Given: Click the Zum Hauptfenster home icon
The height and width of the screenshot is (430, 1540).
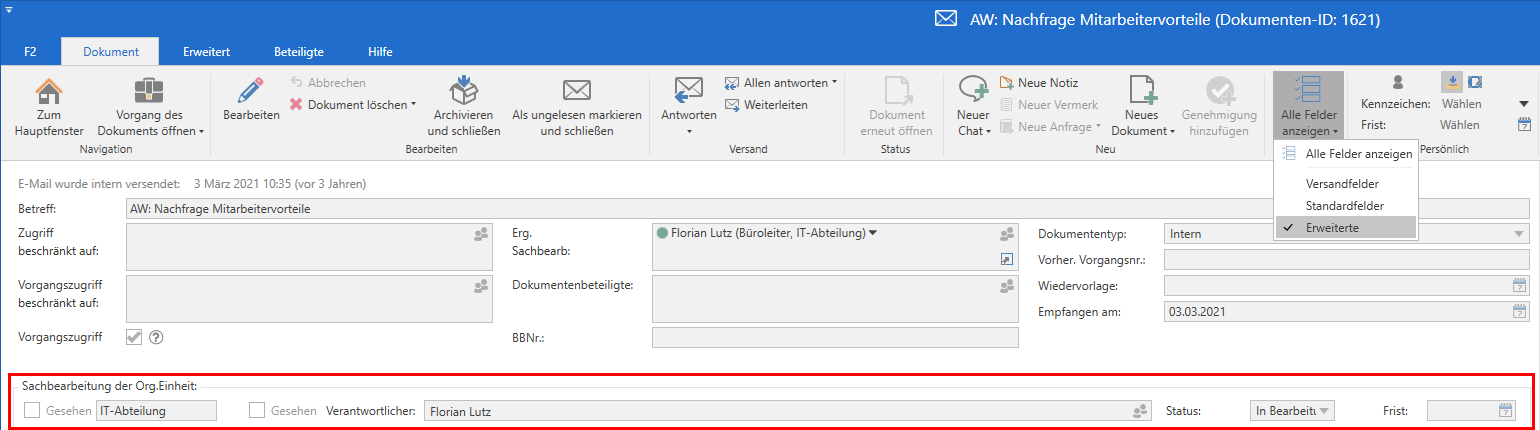Looking at the screenshot, I should 48,92.
